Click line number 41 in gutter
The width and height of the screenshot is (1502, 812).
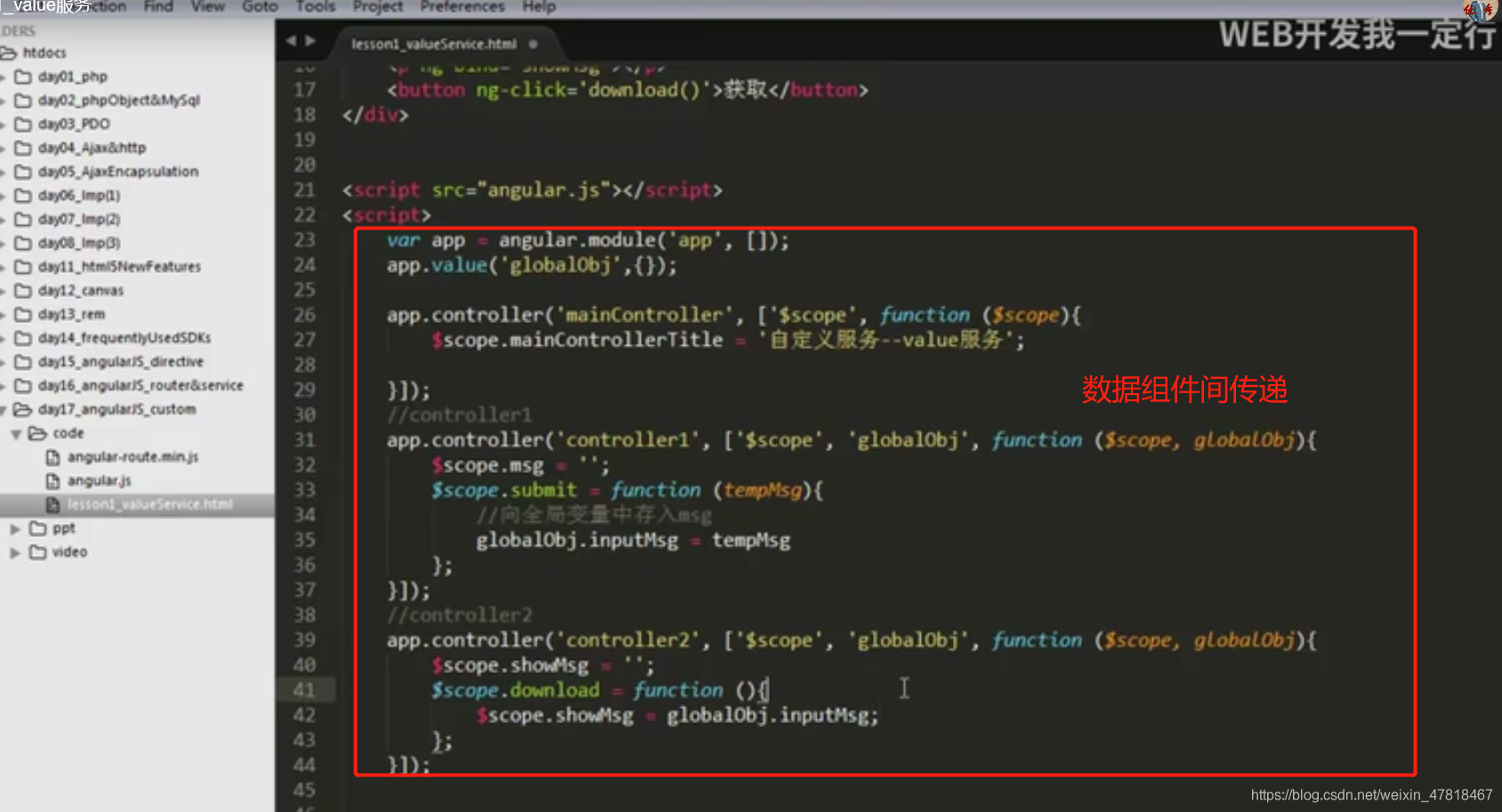click(x=305, y=690)
